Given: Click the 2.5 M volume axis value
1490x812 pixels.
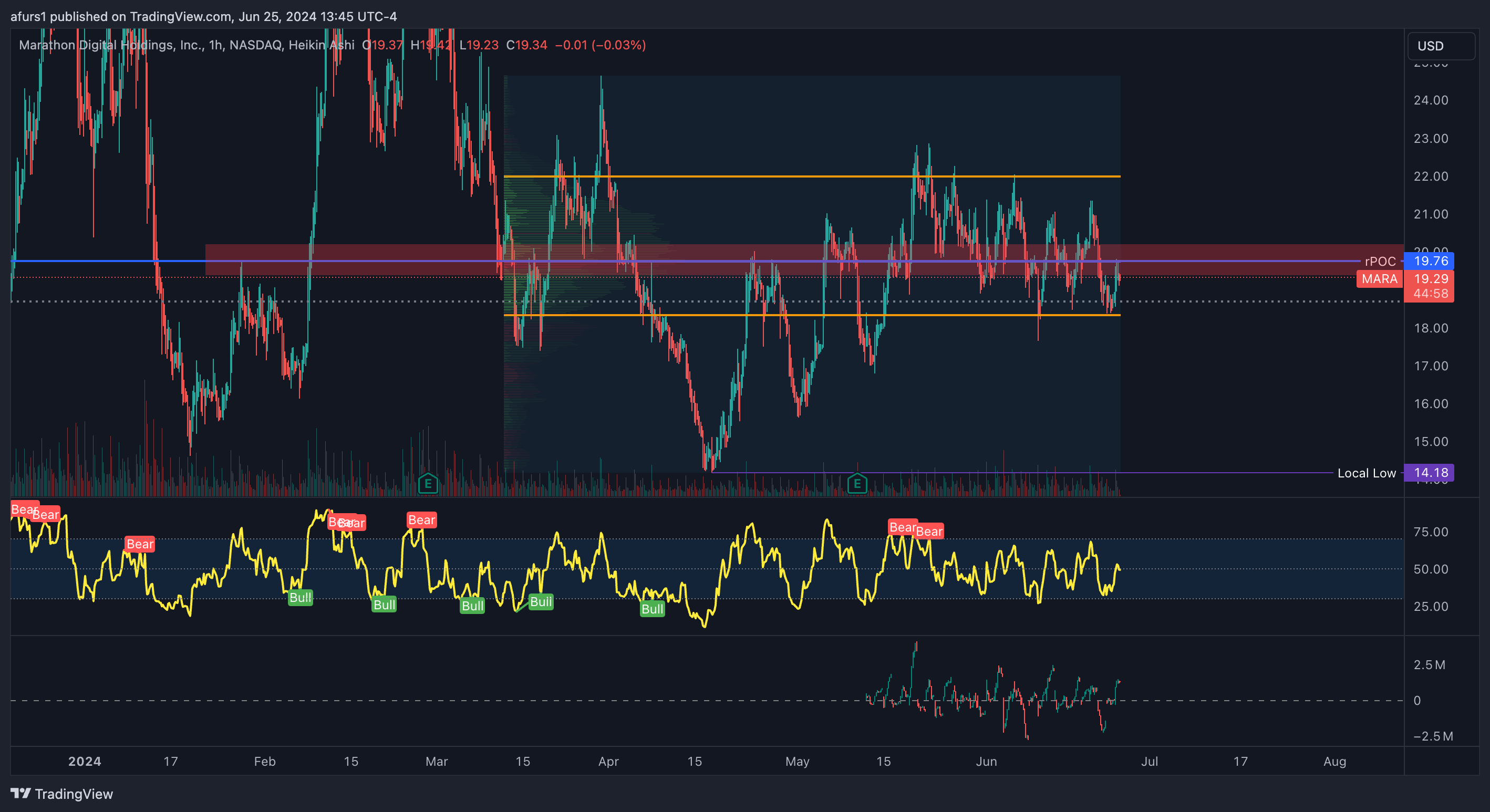Looking at the screenshot, I should (x=1429, y=664).
